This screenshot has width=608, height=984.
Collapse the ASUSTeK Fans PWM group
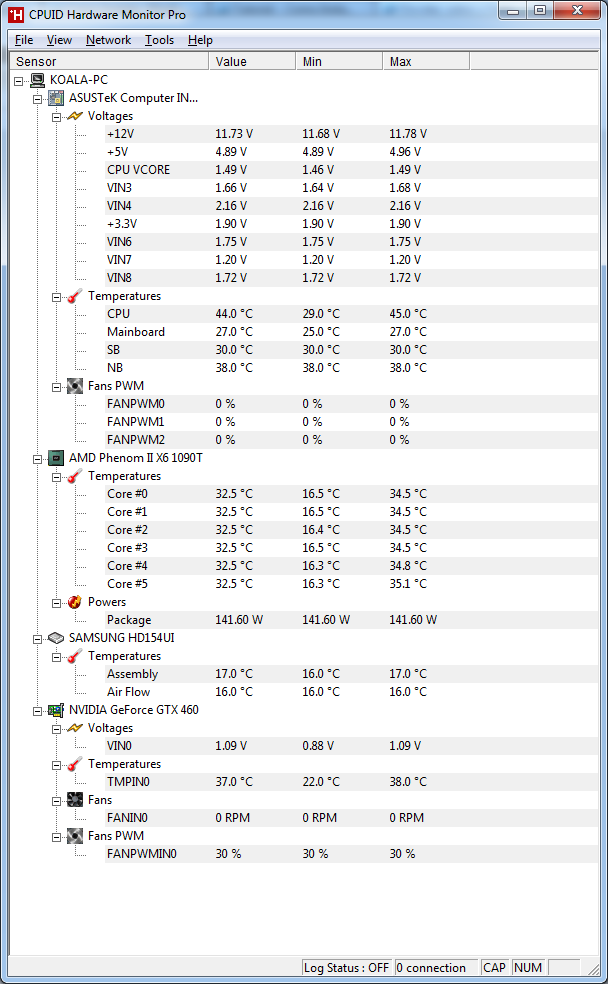[56, 387]
